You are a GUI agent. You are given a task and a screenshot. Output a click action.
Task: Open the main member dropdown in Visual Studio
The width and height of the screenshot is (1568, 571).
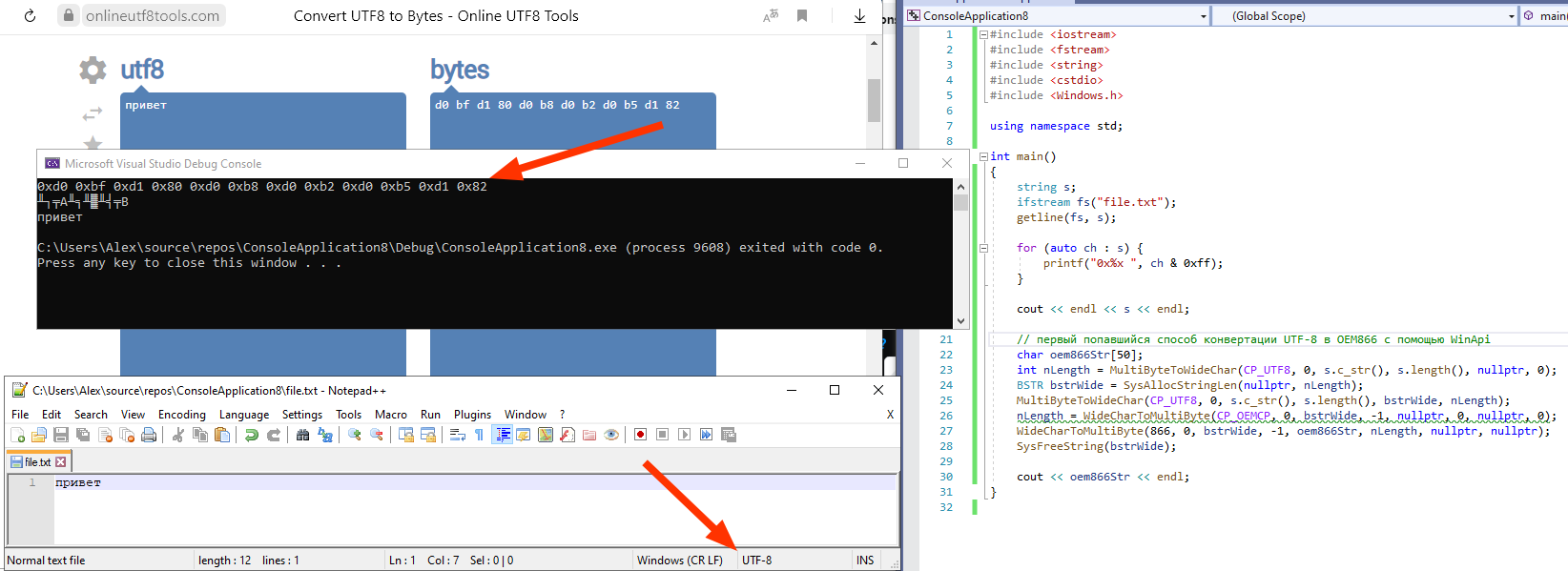click(x=1545, y=16)
